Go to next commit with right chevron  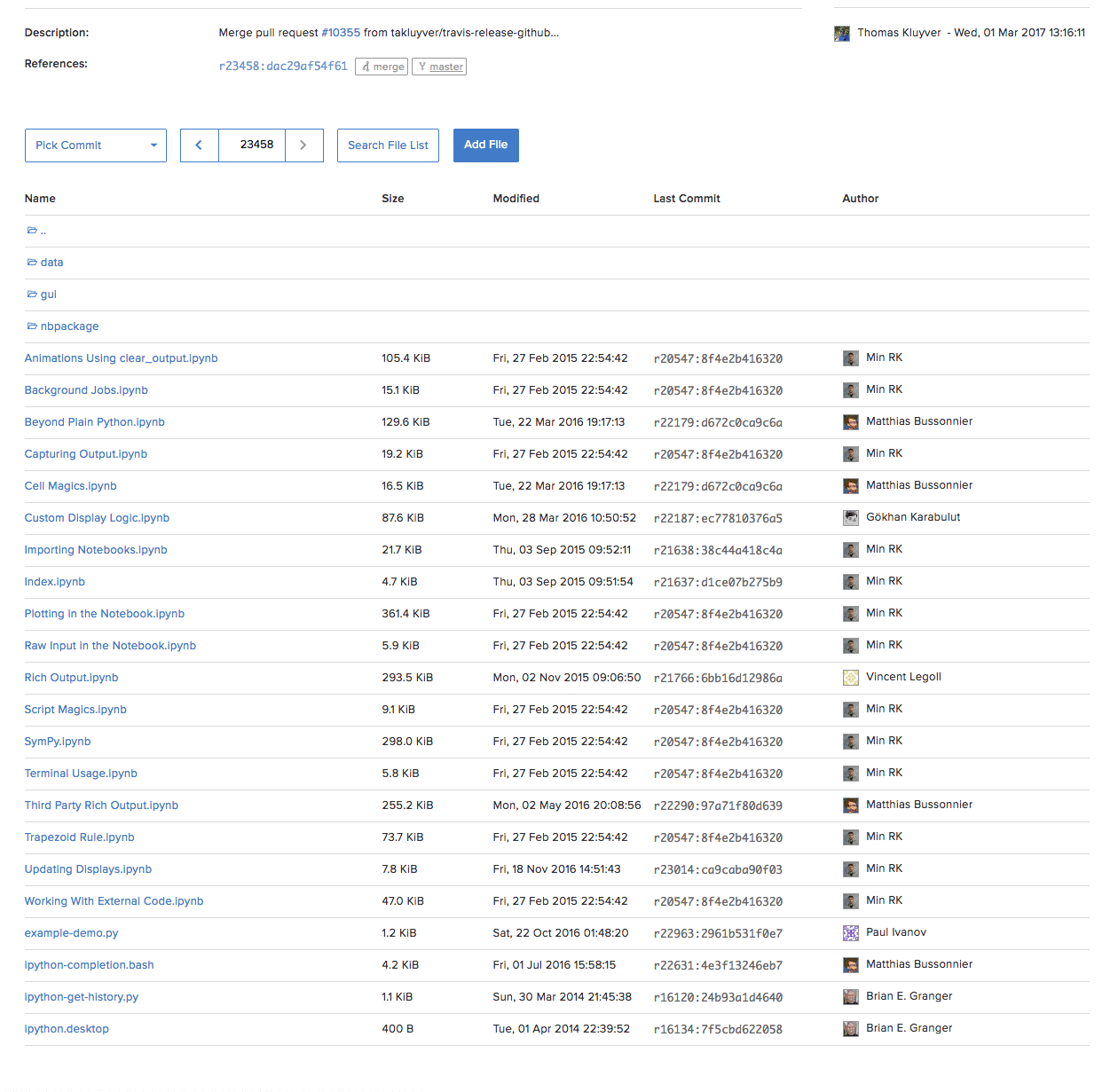(x=303, y=145)
